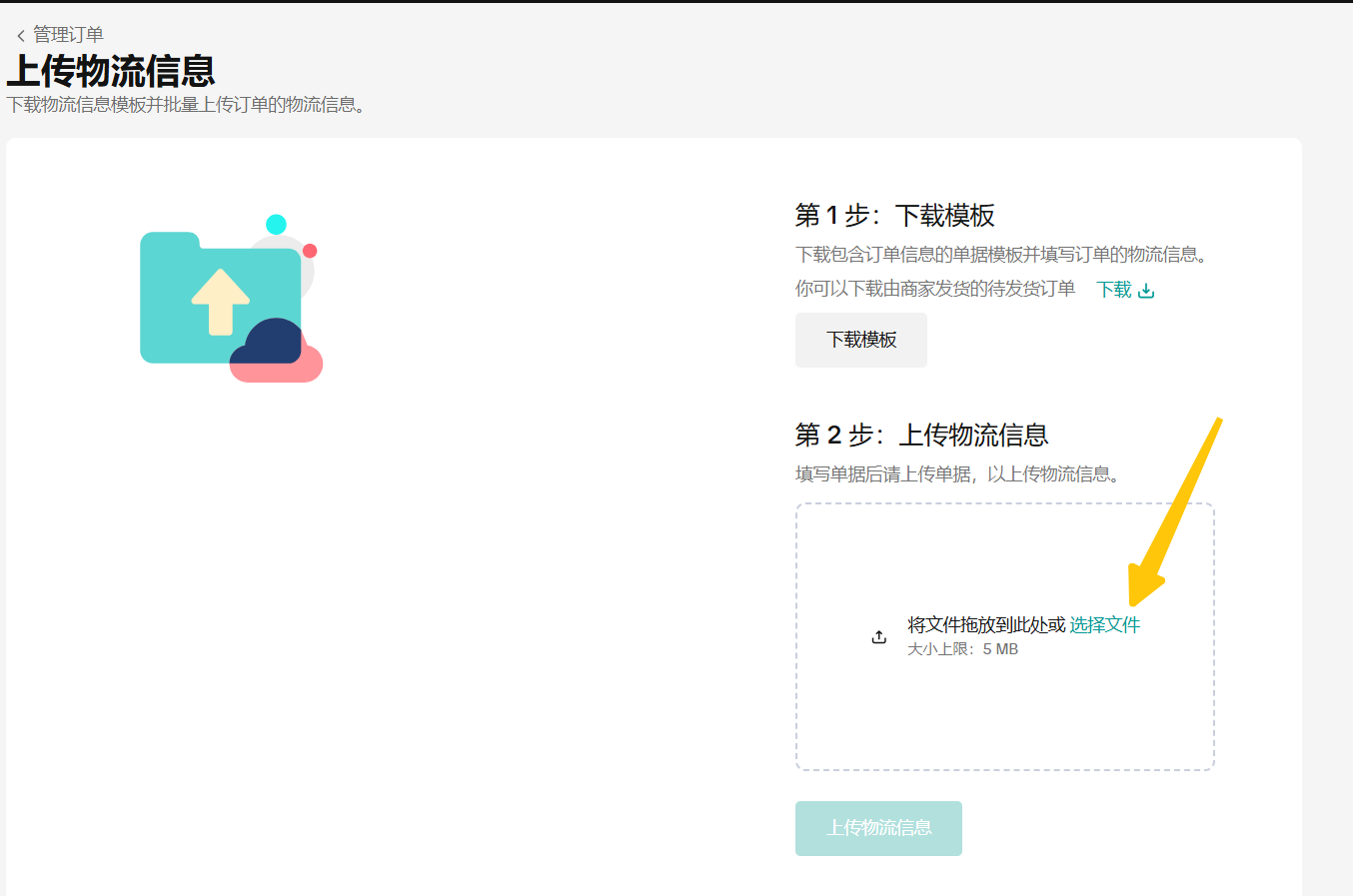The width and height of the screenshot is (1353, 896).
Task: Click the back chevron beside 管理订单
Action: point(20,36)
